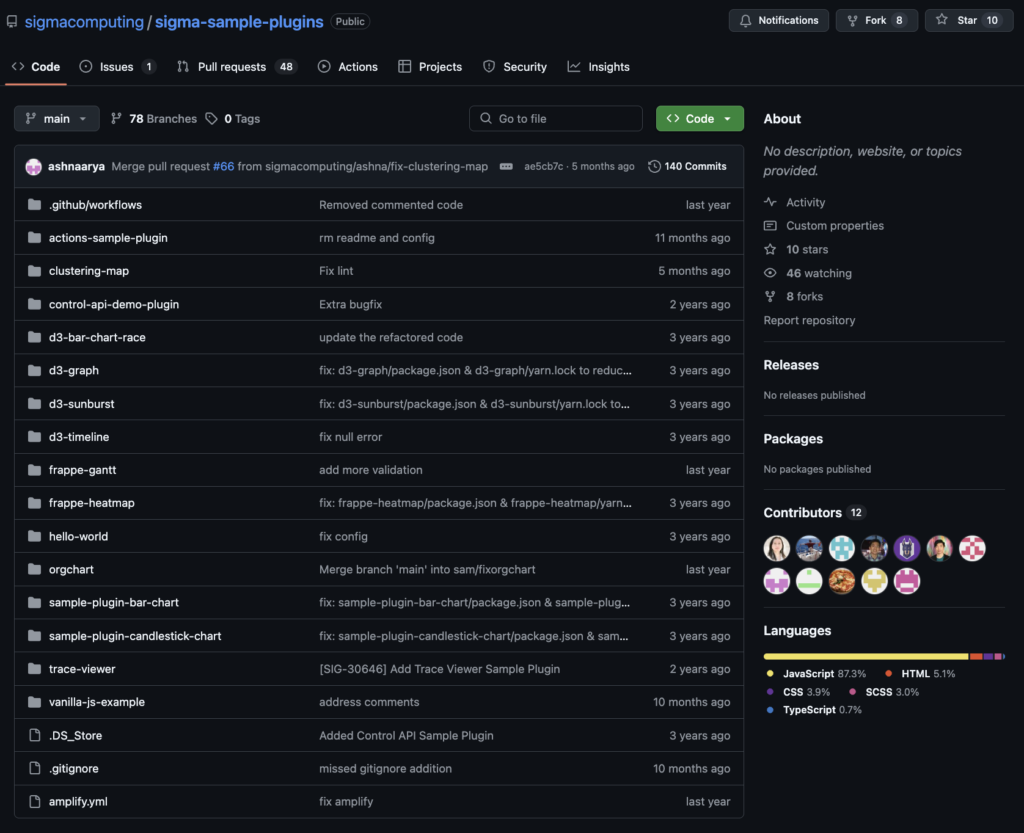
Task: Click the frappe-heatmap folder icon
Action: pos(35,503)
